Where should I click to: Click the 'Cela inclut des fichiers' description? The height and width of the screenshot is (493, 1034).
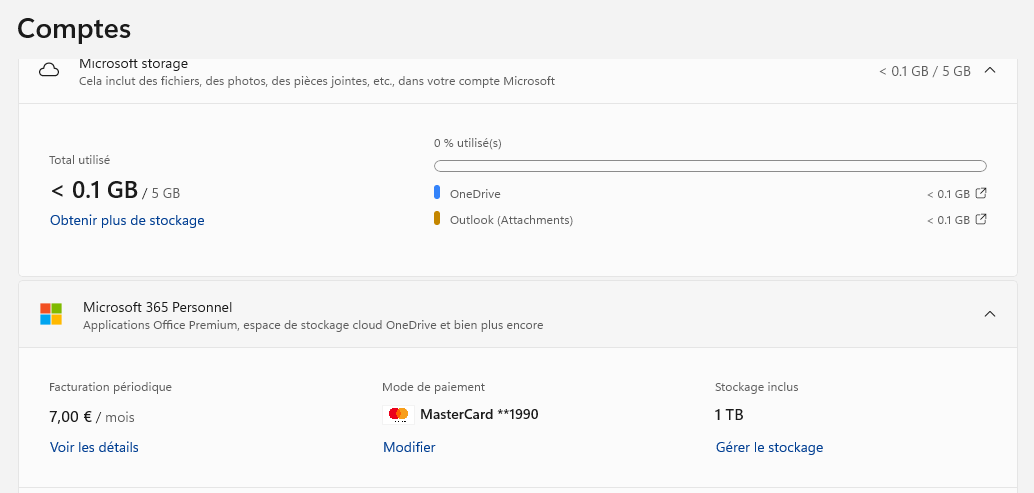[x=317, y=82]
